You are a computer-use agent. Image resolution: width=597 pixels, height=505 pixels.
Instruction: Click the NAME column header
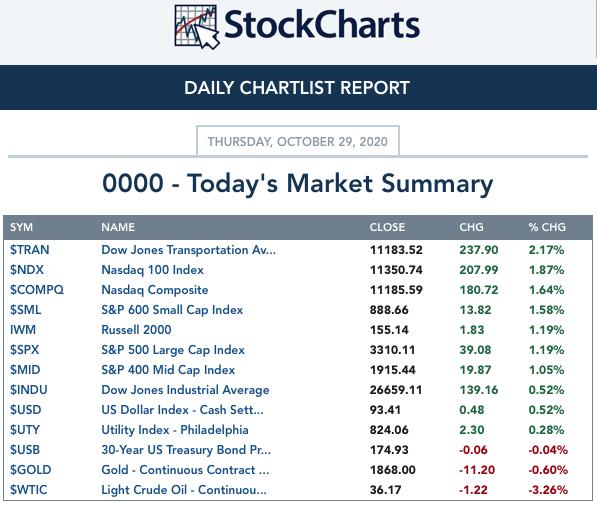pos(118,227)
